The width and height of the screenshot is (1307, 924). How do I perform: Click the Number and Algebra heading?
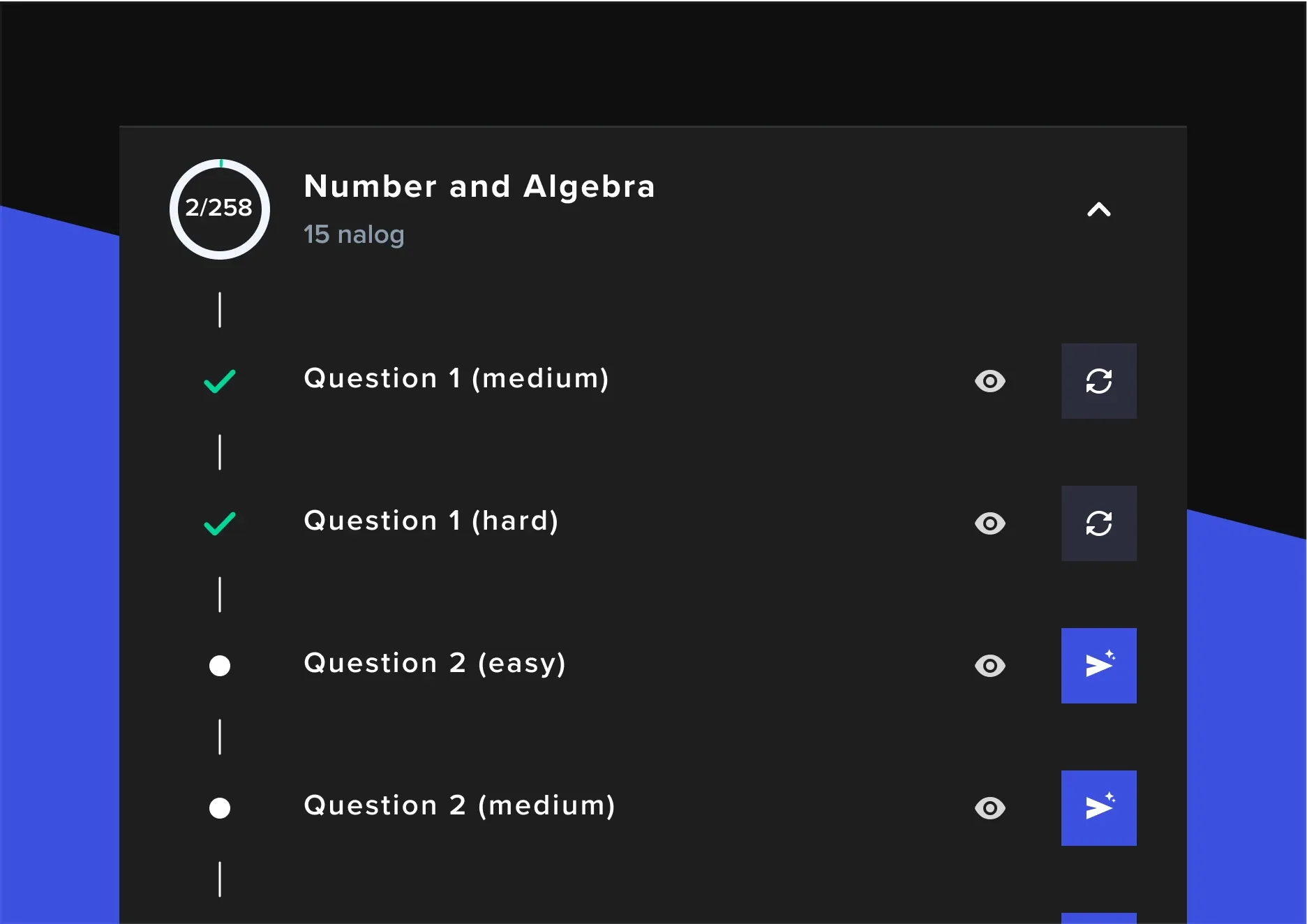click(479, 186)
